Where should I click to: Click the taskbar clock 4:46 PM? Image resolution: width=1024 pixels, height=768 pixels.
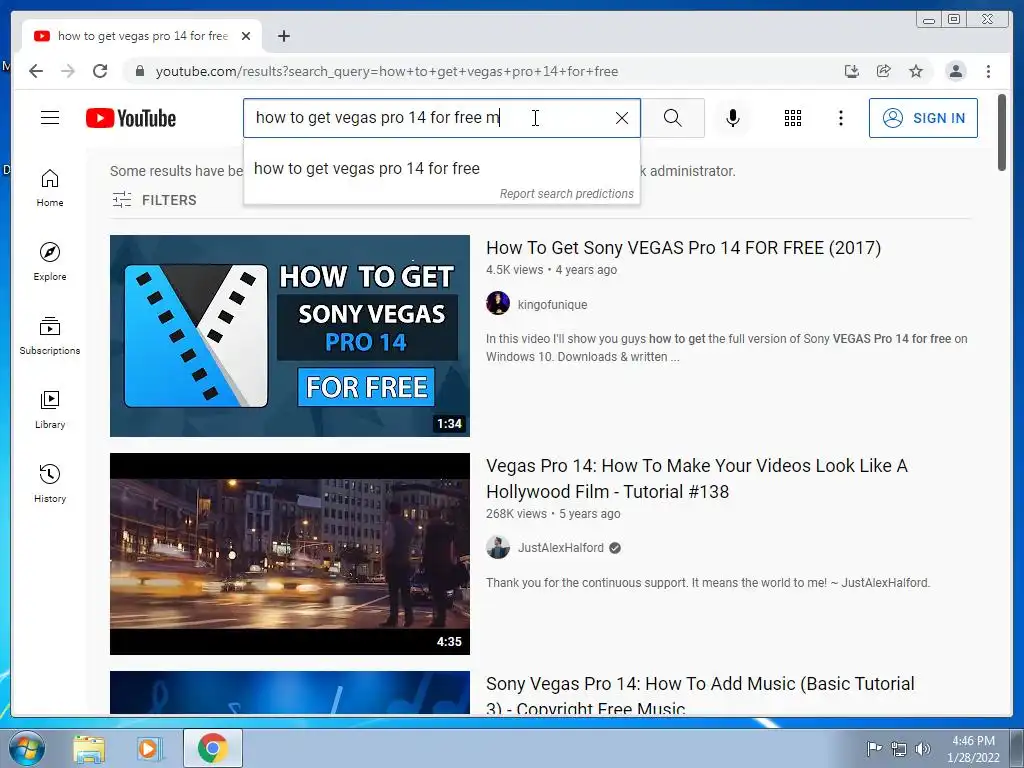pyautogui.click(x=973, y=741)
